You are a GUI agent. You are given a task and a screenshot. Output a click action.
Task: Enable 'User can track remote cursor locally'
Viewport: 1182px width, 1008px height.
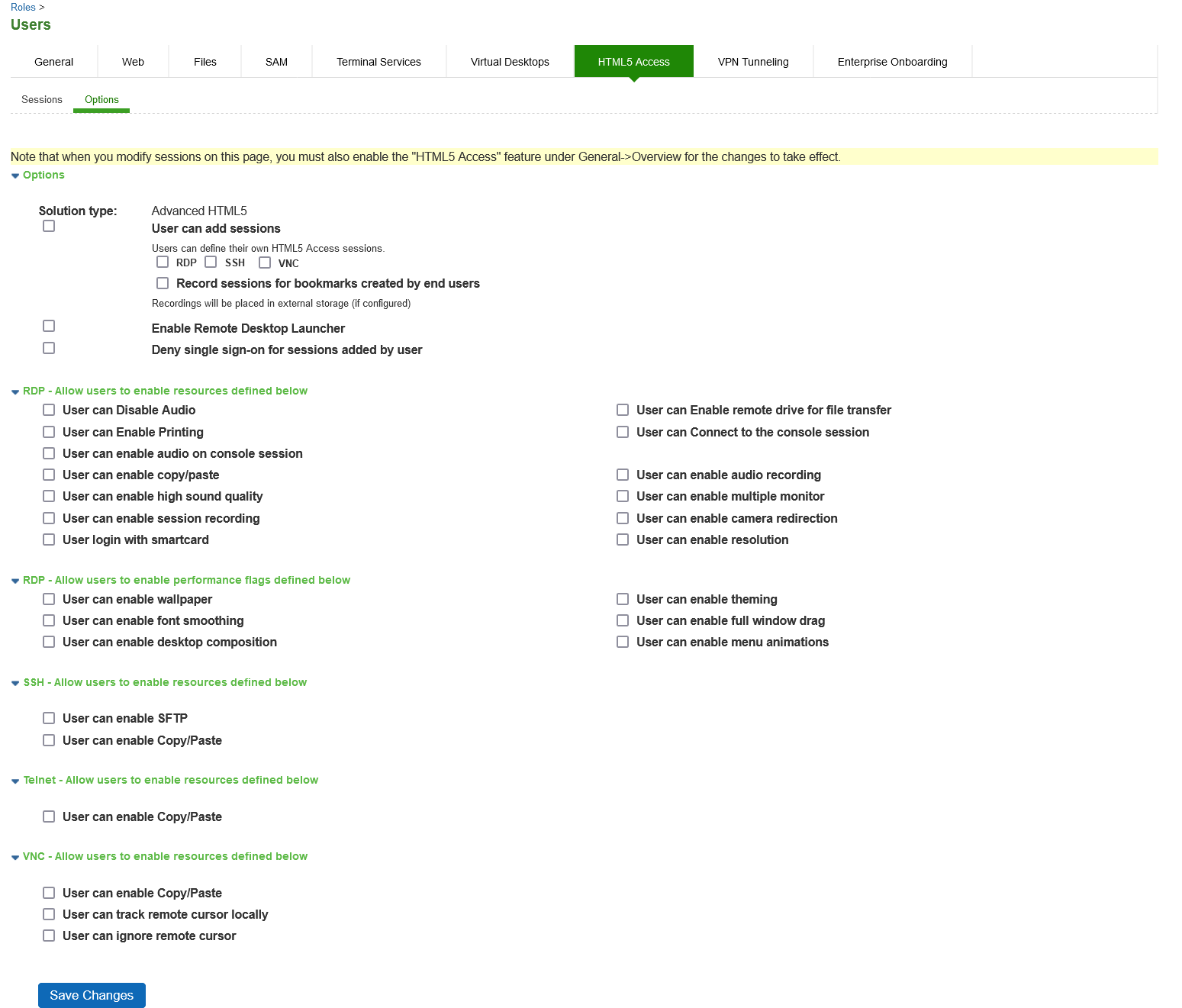tap(49, 913)
